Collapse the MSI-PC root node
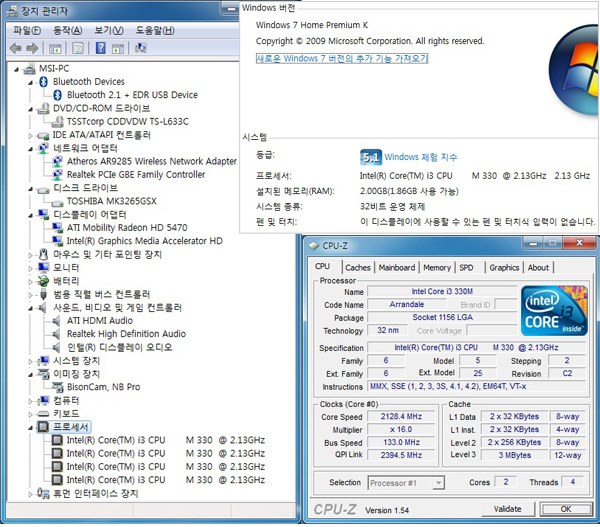This screenshot has height=527, width=600. [x=16, y=69]
